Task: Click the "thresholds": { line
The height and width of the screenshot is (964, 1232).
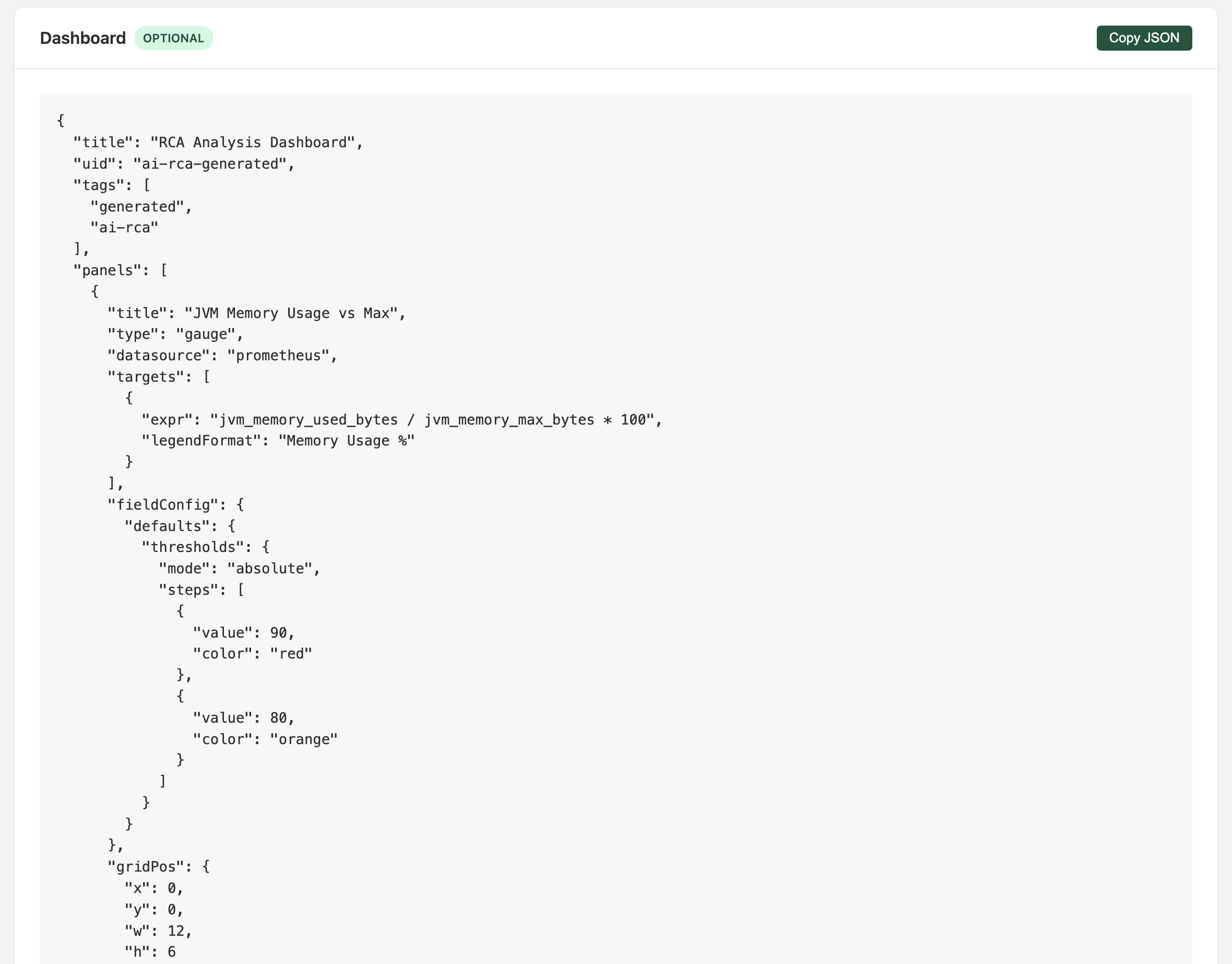Action: click(206, 547)
